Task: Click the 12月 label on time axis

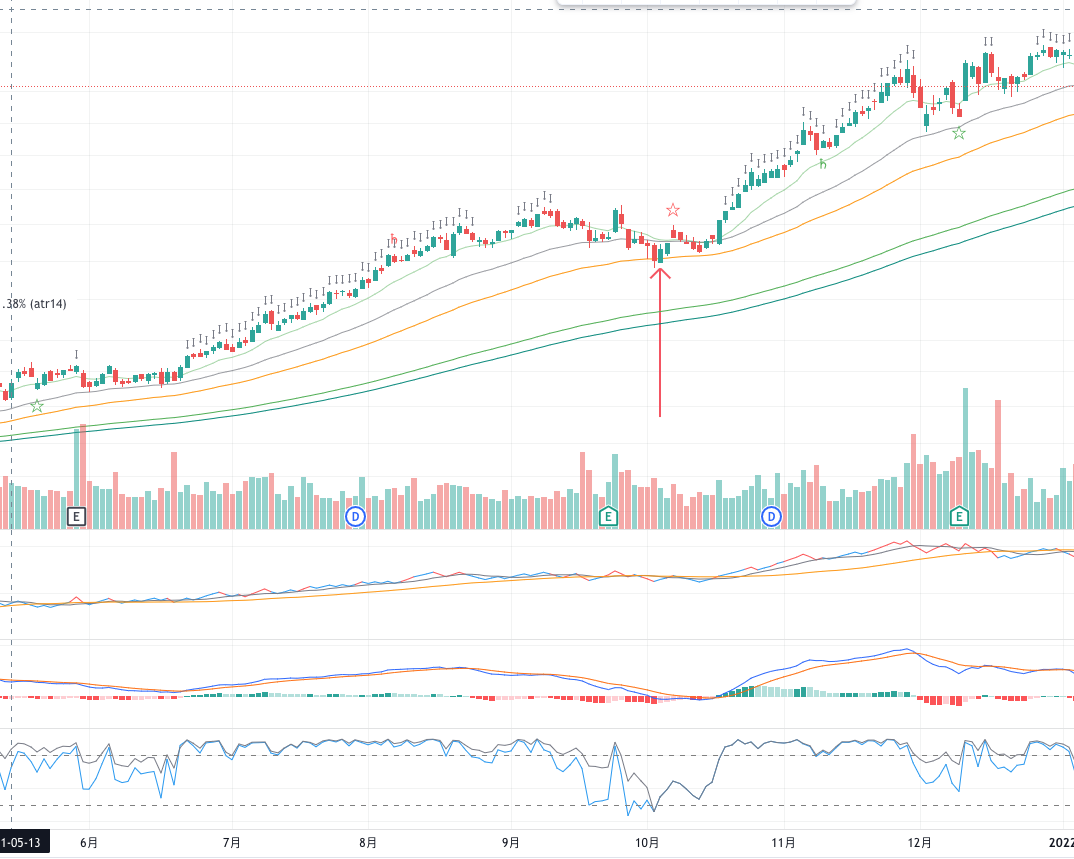Action: (x=920, y=843)
